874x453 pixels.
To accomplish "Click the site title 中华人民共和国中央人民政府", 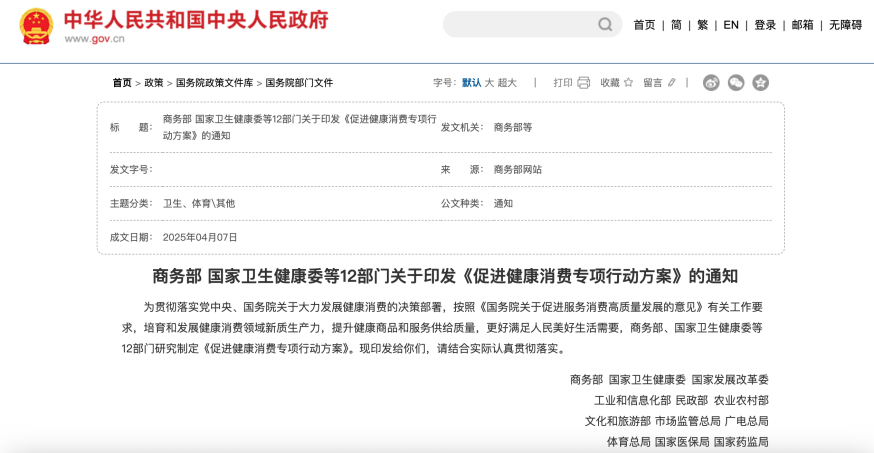I will pyautogui.click(x=196, y=20).
